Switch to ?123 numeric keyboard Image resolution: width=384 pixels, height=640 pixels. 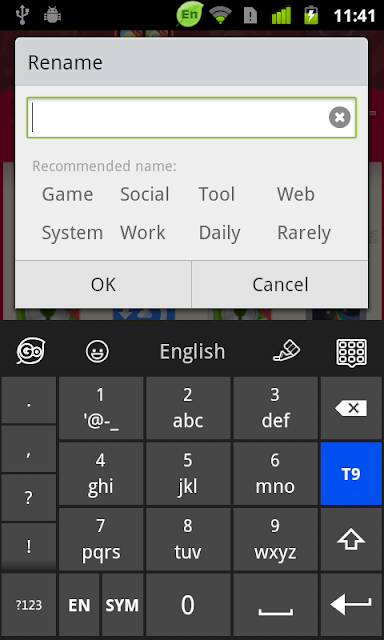[x=29, y=605]
